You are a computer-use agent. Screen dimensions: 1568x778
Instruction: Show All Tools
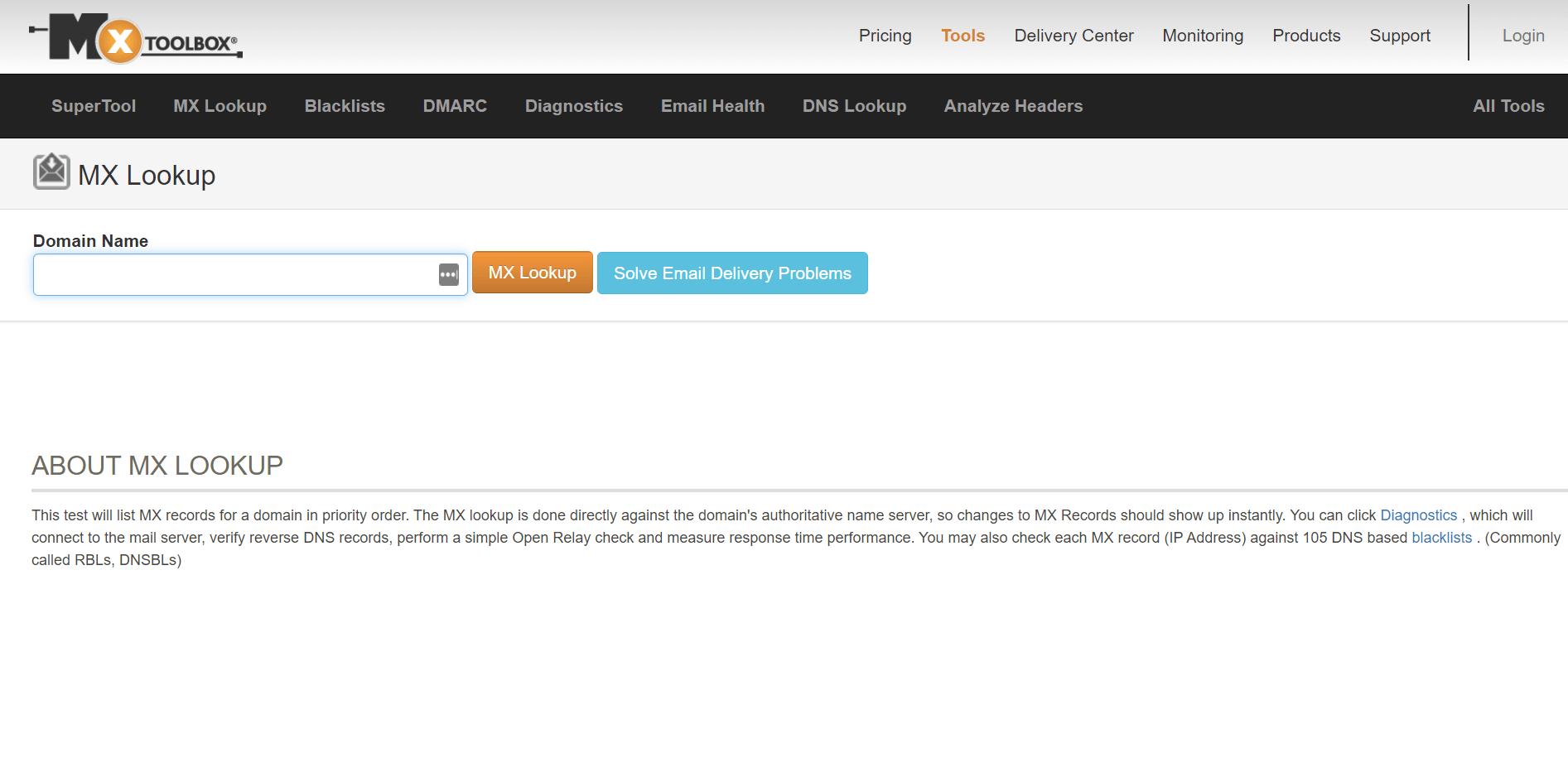tap(1508, 106)
